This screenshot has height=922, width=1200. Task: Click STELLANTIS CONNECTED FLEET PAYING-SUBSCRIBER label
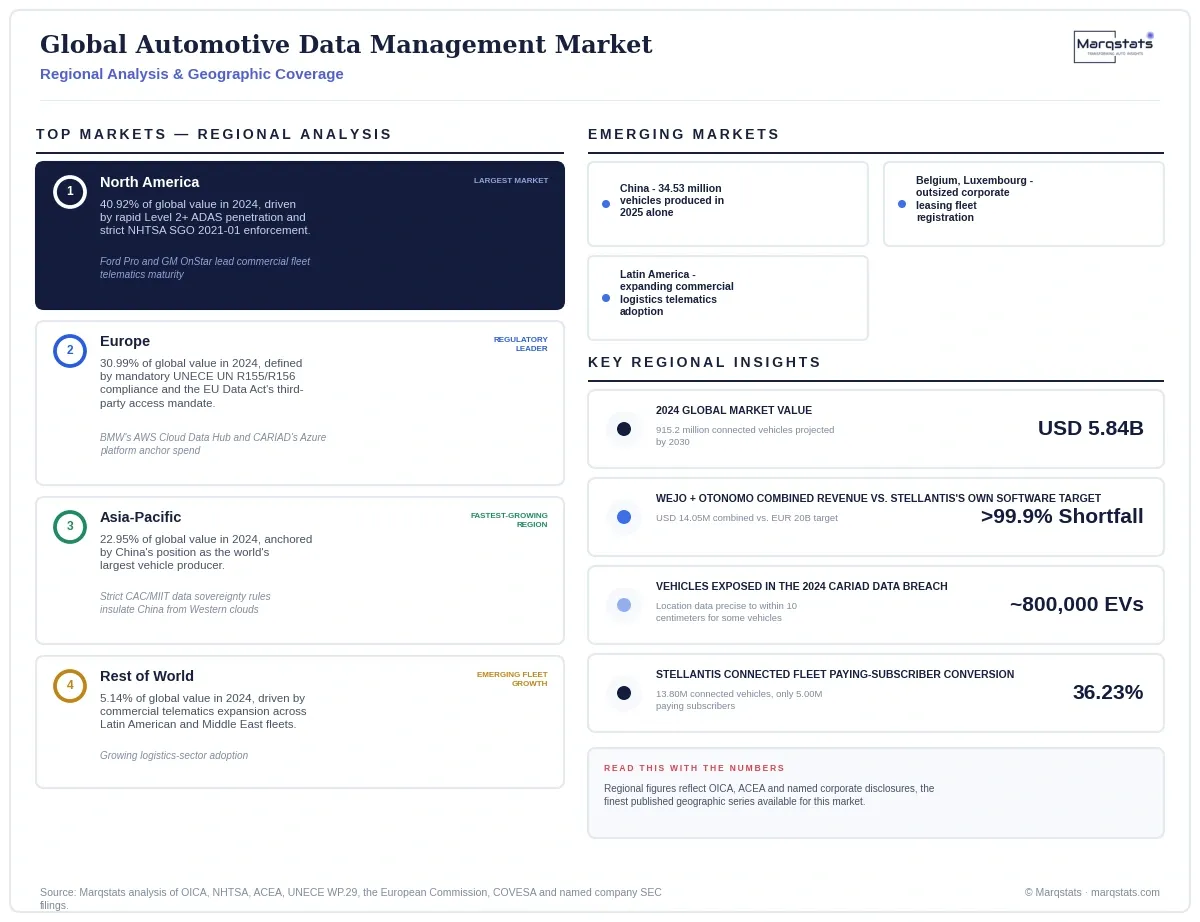coord(835,674)
